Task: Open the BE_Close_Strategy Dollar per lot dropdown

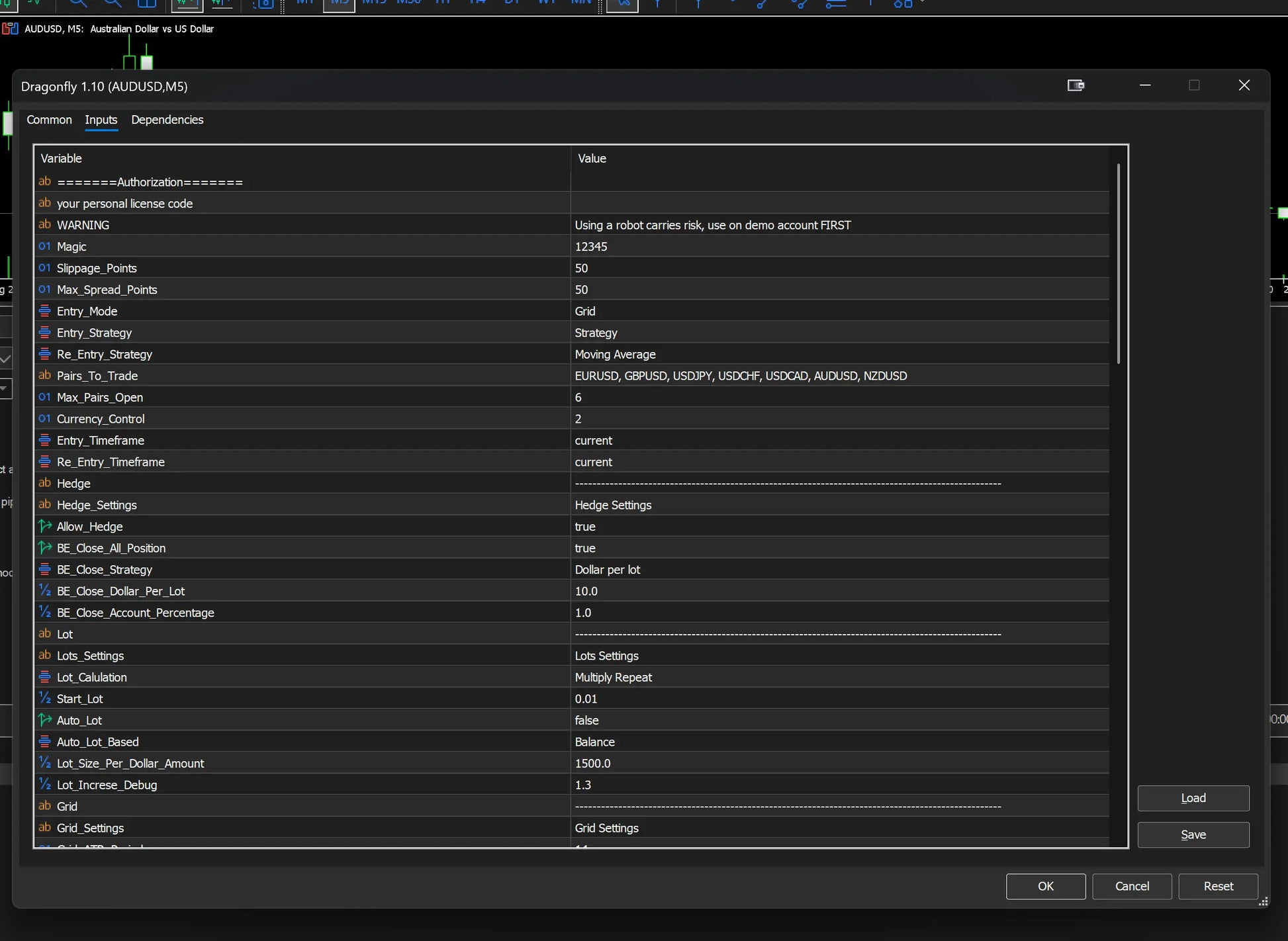Action: (839, 569)
